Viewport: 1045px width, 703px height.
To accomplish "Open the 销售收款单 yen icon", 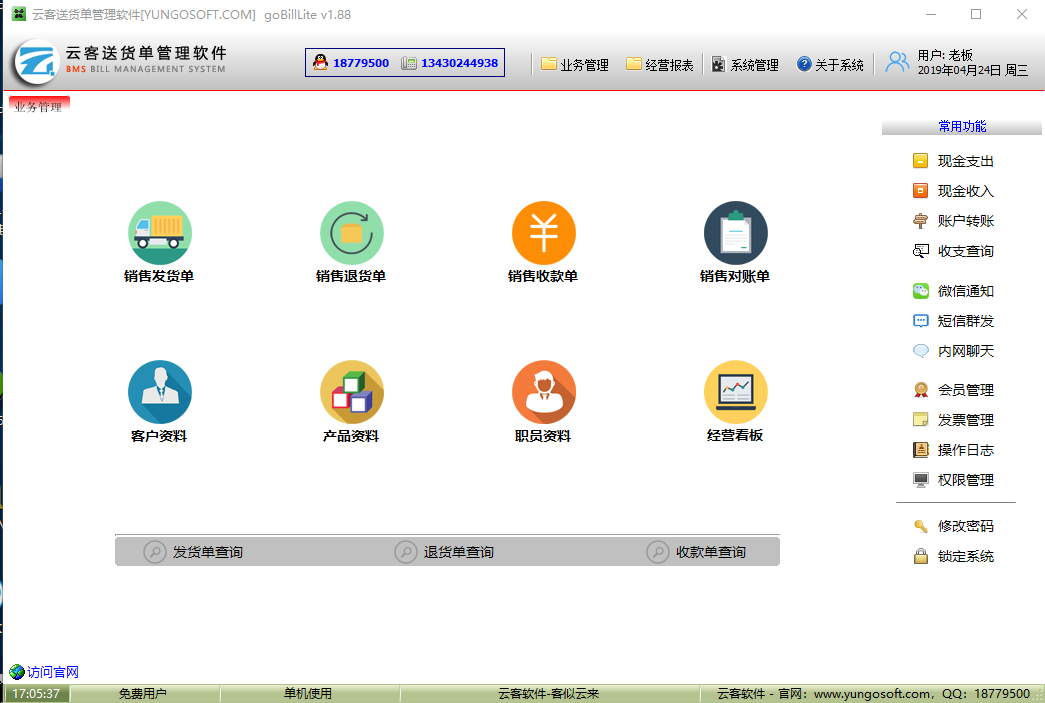I will tap(544, 233).
